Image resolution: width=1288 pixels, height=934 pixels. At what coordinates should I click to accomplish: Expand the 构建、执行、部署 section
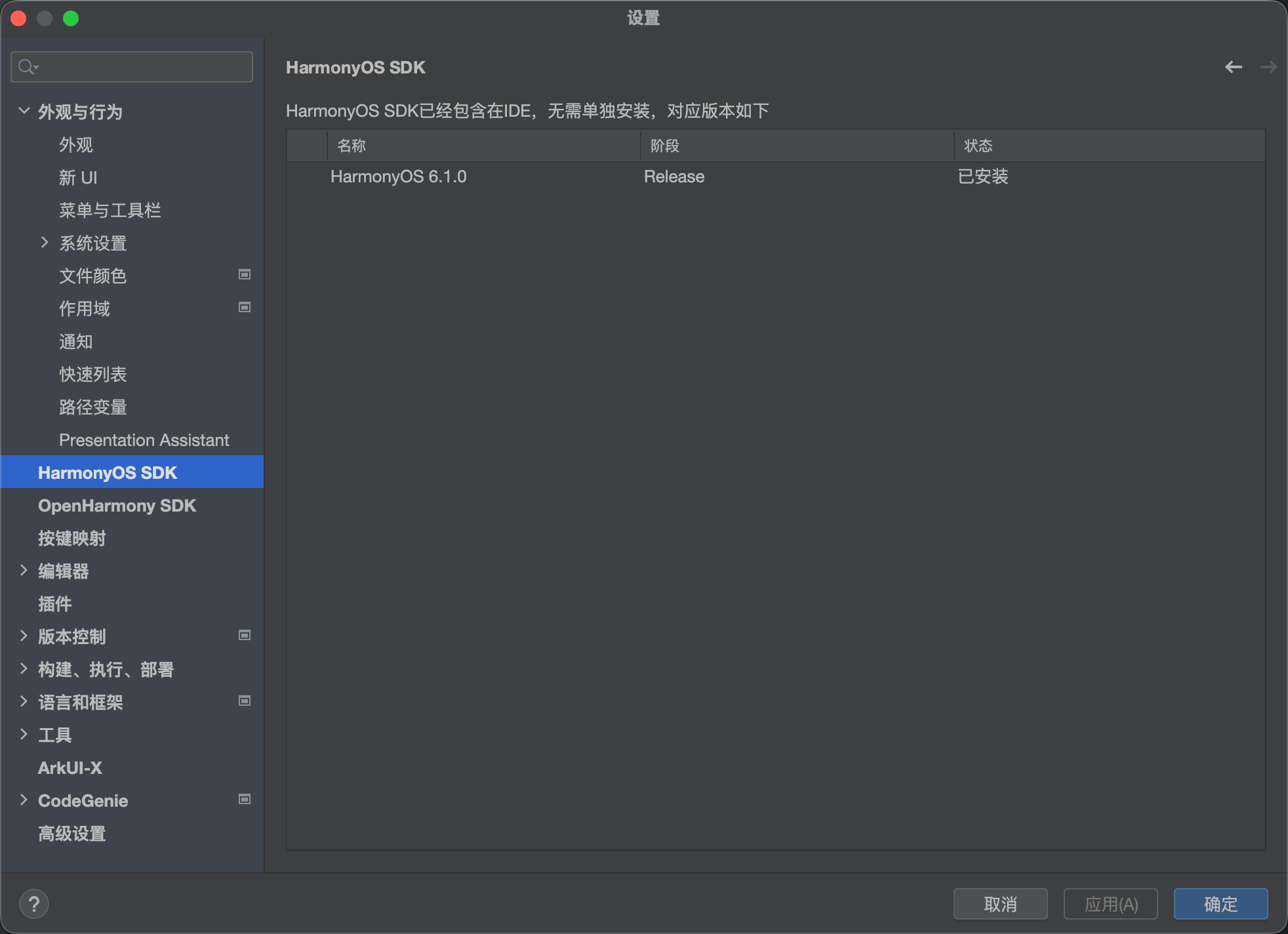click(x=24, y=668)
